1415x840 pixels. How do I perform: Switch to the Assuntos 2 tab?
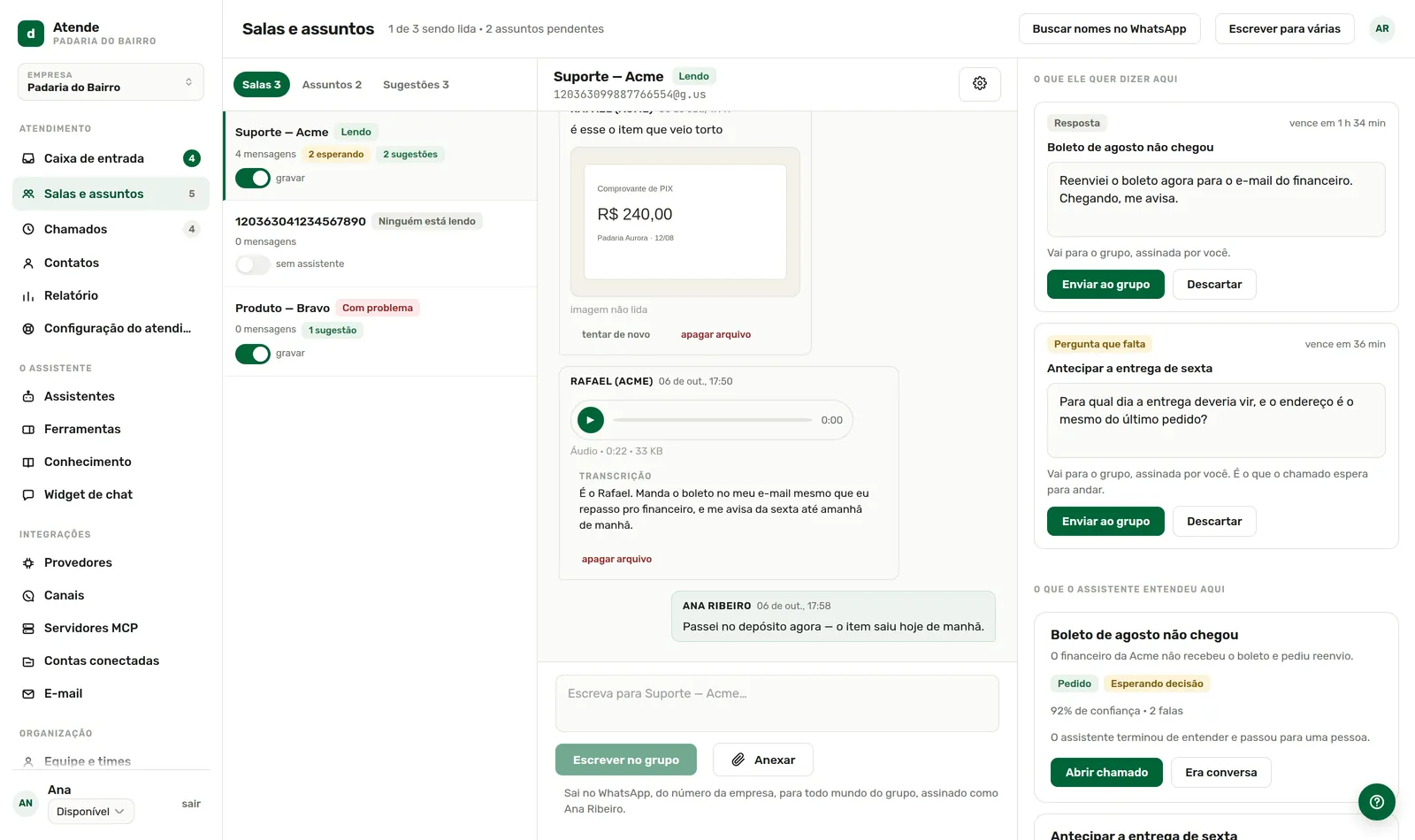(332, 84)
